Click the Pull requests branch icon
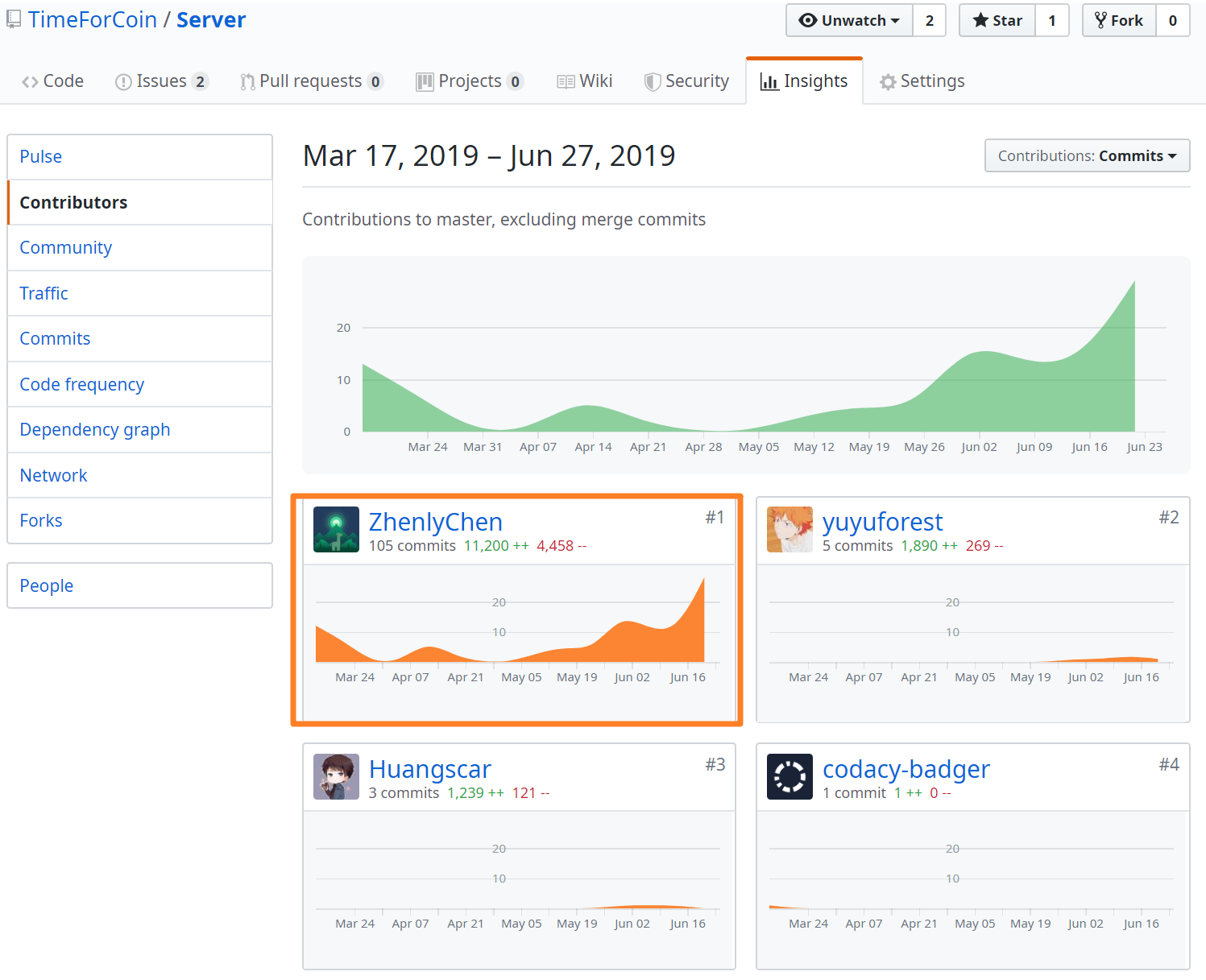The height and width of the screenshot is (980, 1206). coord(247,82)
